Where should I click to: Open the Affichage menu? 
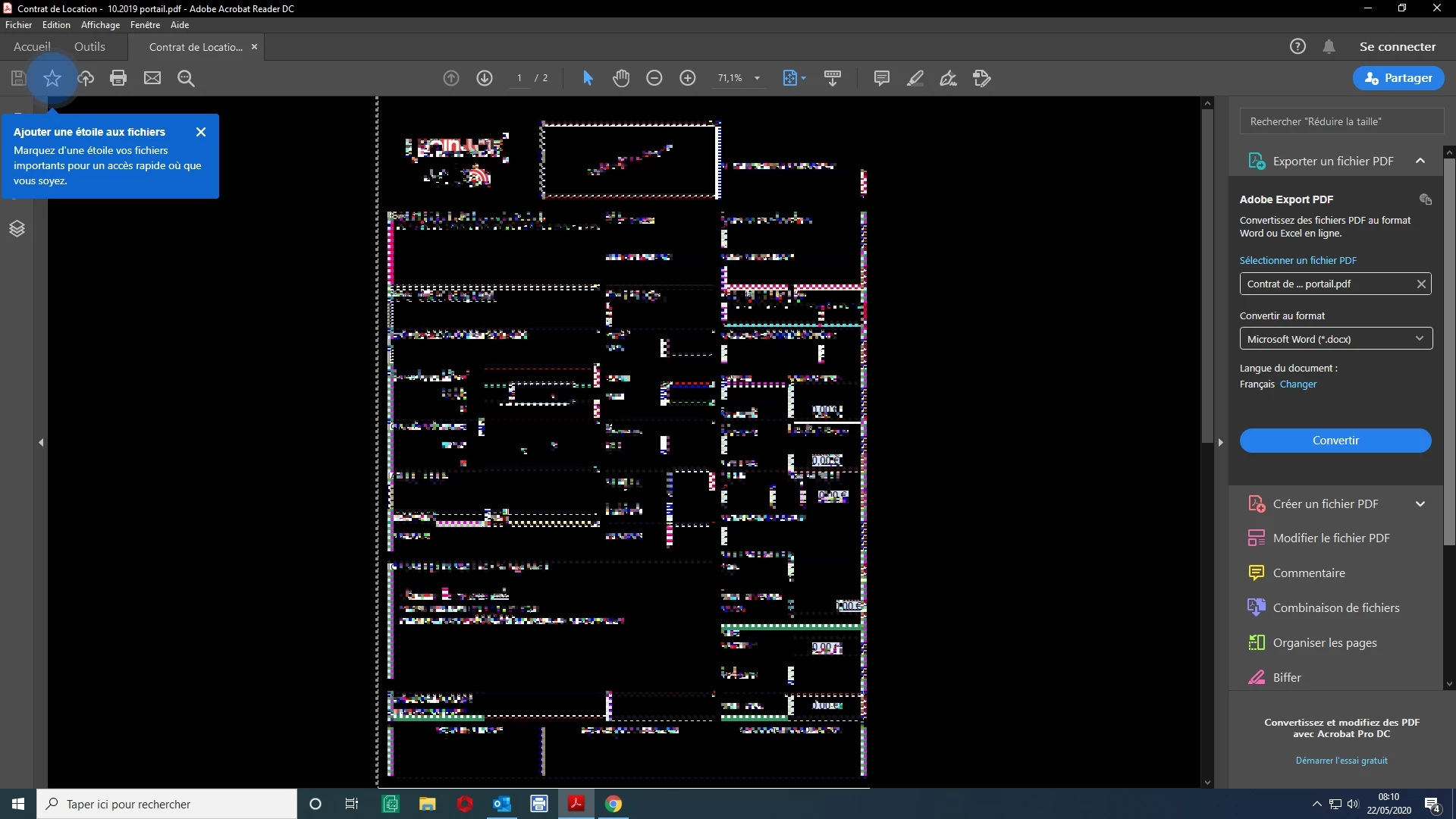coord(100,25)
